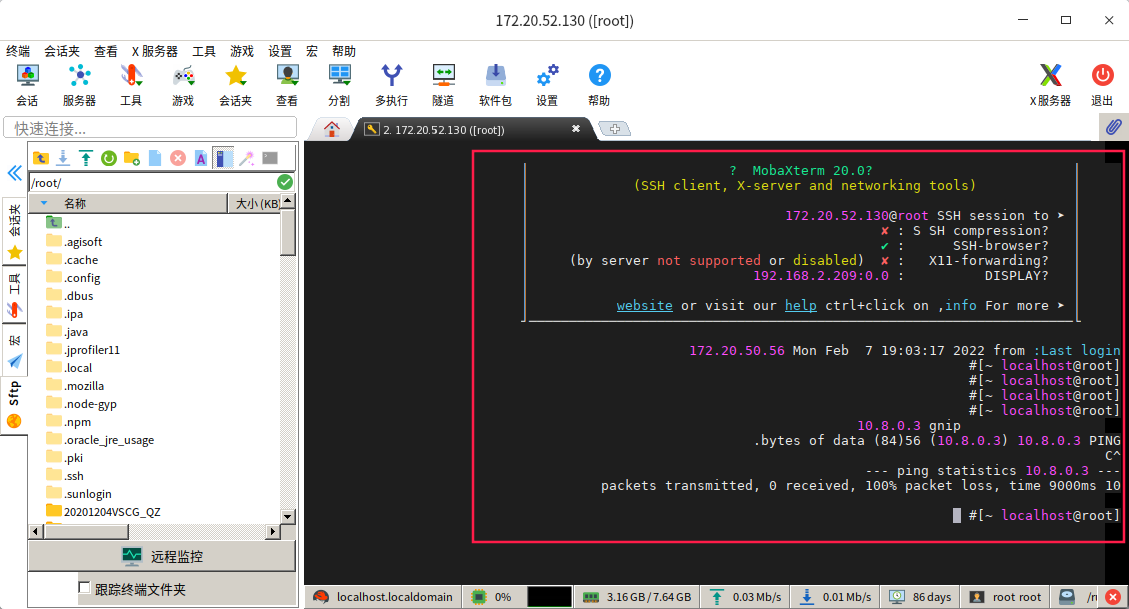Screen dimensions: 1129x609
Task: Click the 远程监控 button
Action: coord(162,556)
